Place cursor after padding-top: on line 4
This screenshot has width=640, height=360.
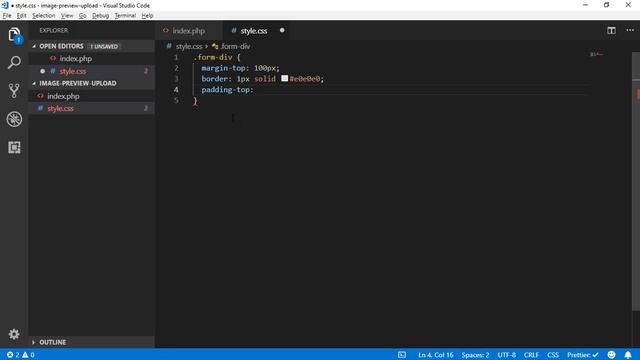click(x=254, y=89)
